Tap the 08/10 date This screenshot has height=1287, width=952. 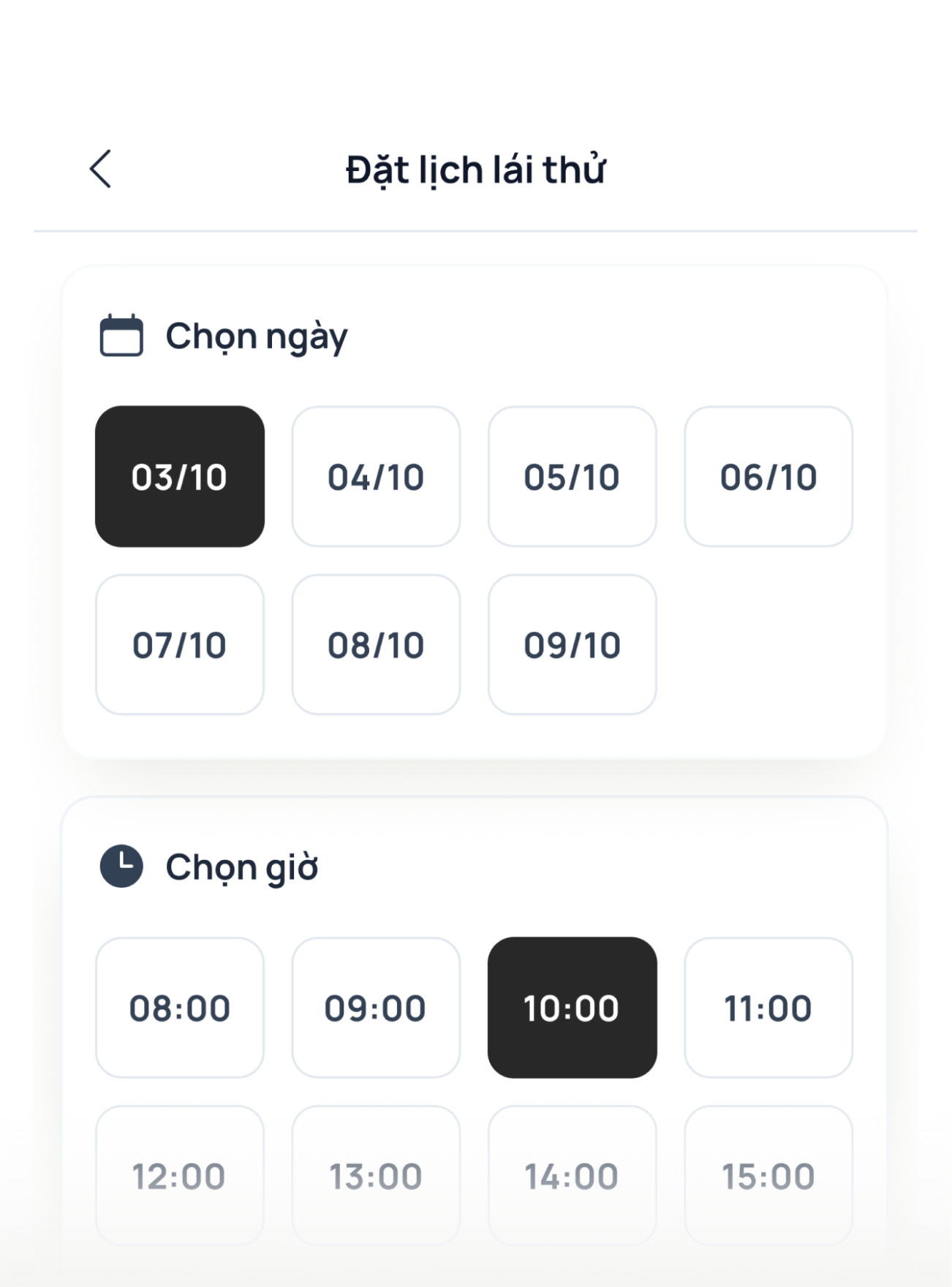pos(376,645)
